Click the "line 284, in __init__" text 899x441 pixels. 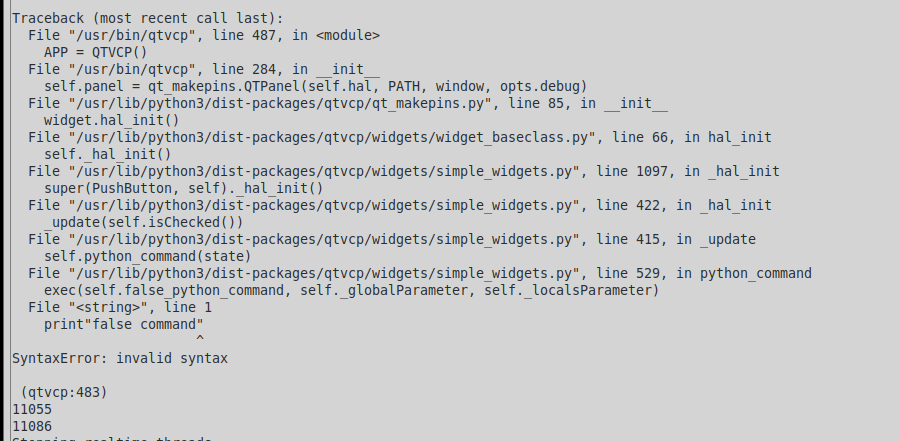click(x=296, y=70)
